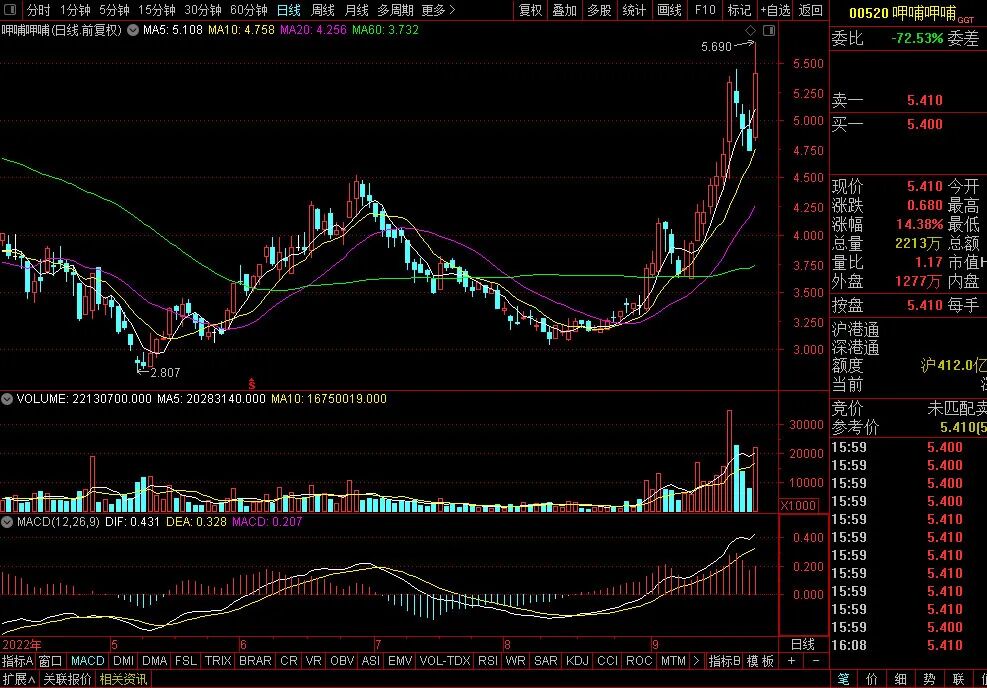Select the VOL-TDX indicator tab
The height and width of the screenshot is (688, 987).
click(x=445, y=661)
